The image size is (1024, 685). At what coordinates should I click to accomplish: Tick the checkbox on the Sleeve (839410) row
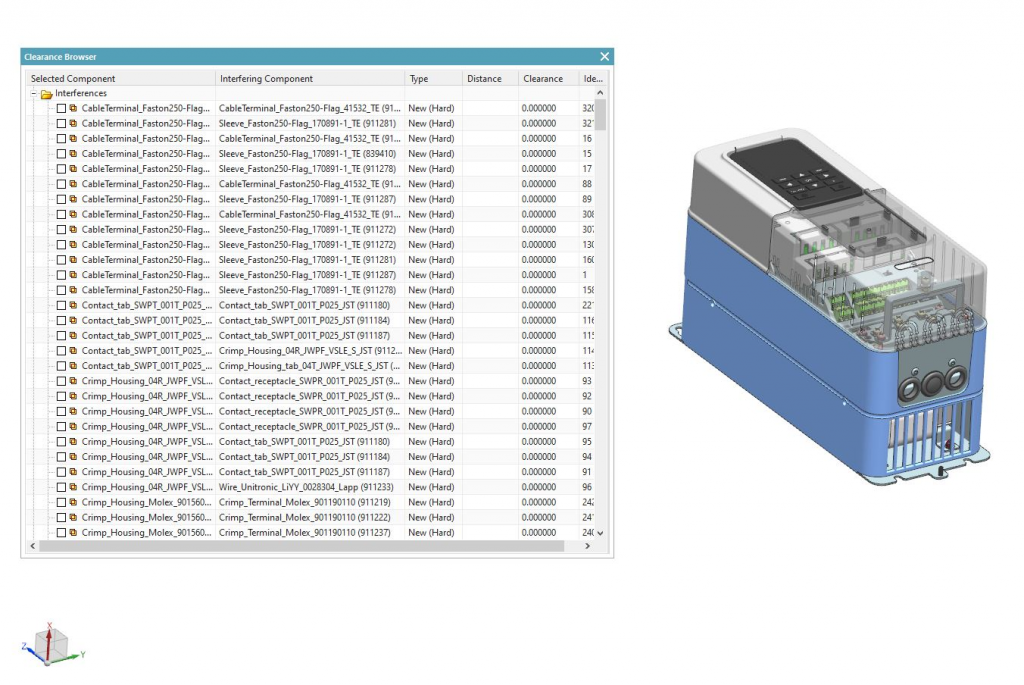click(61, 154)
